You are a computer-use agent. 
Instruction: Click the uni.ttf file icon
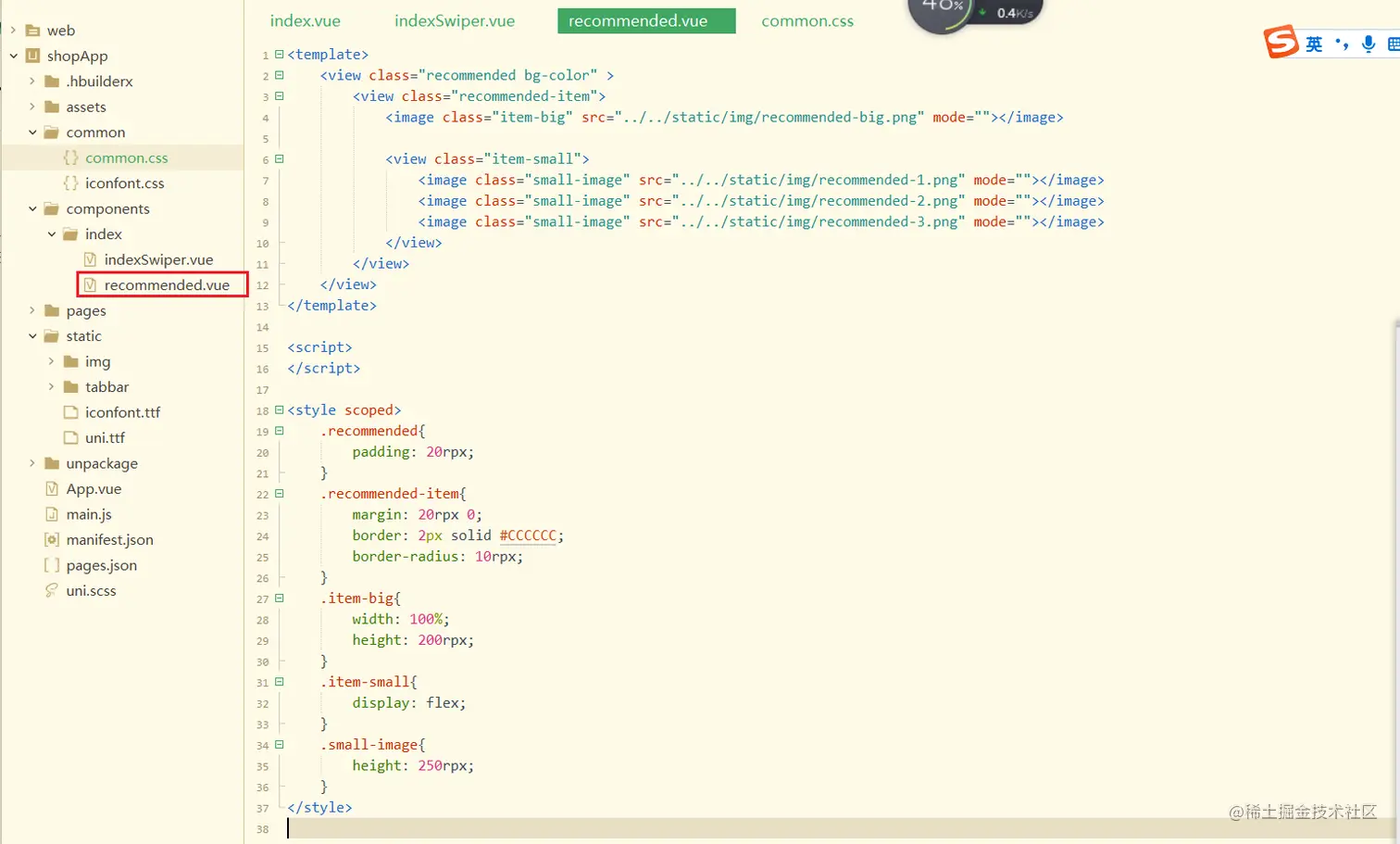click(70, 438)
